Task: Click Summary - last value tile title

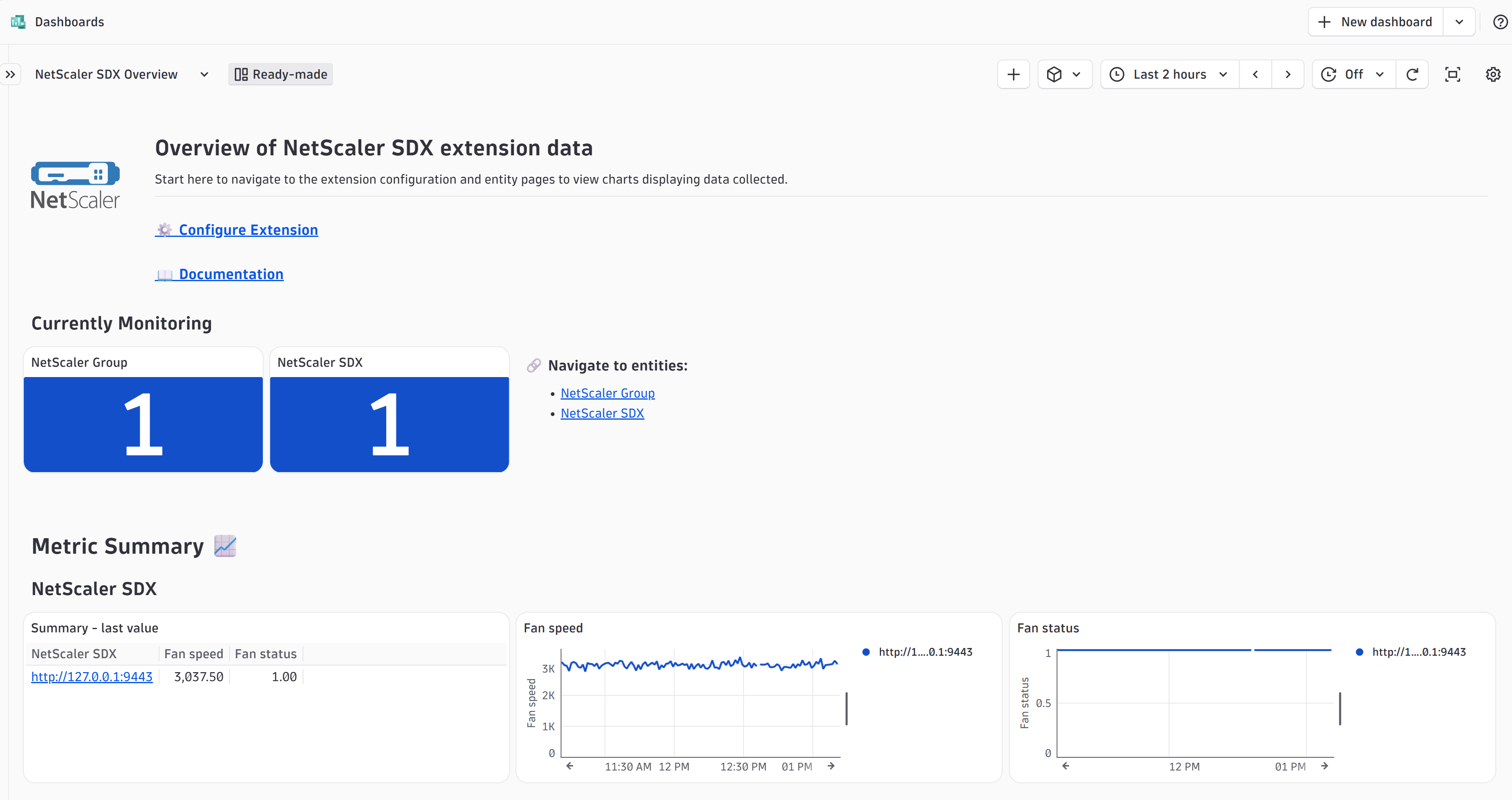Action: (x=94, y=628)
